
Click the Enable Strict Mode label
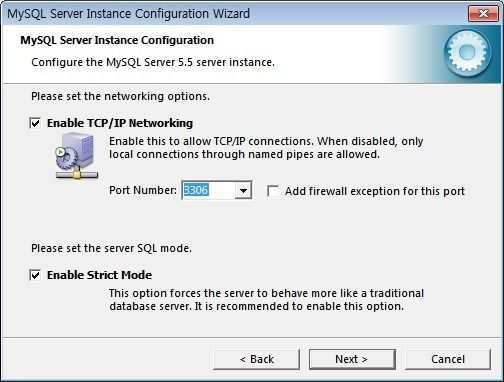tap(100, 275)
